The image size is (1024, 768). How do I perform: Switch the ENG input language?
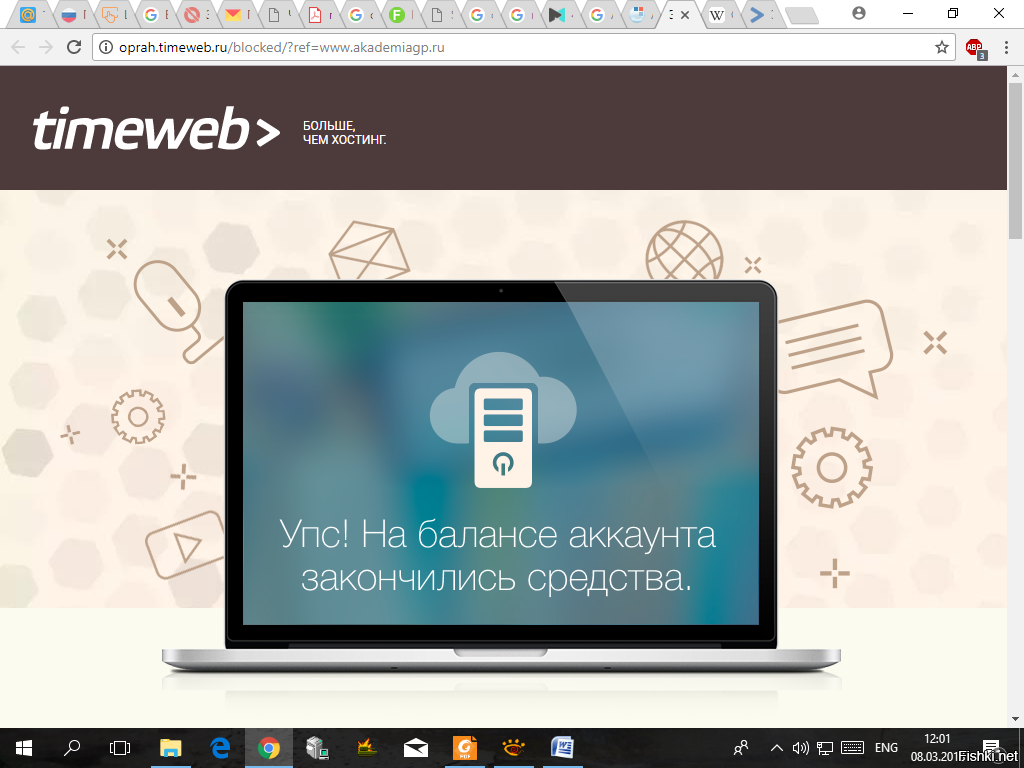point(886,748)
